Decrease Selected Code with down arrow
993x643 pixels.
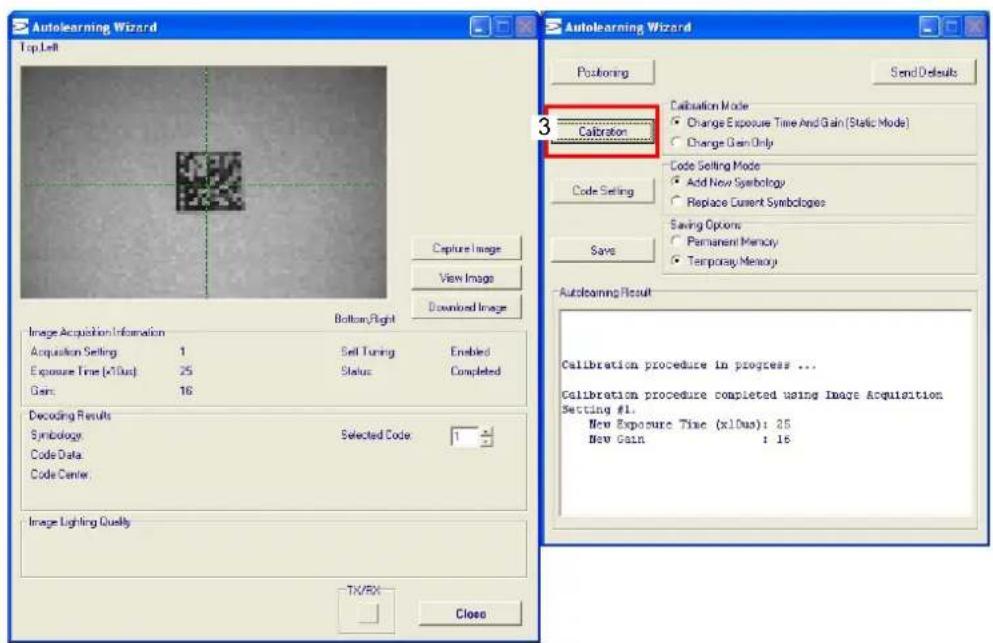click(x=486, y=442)
